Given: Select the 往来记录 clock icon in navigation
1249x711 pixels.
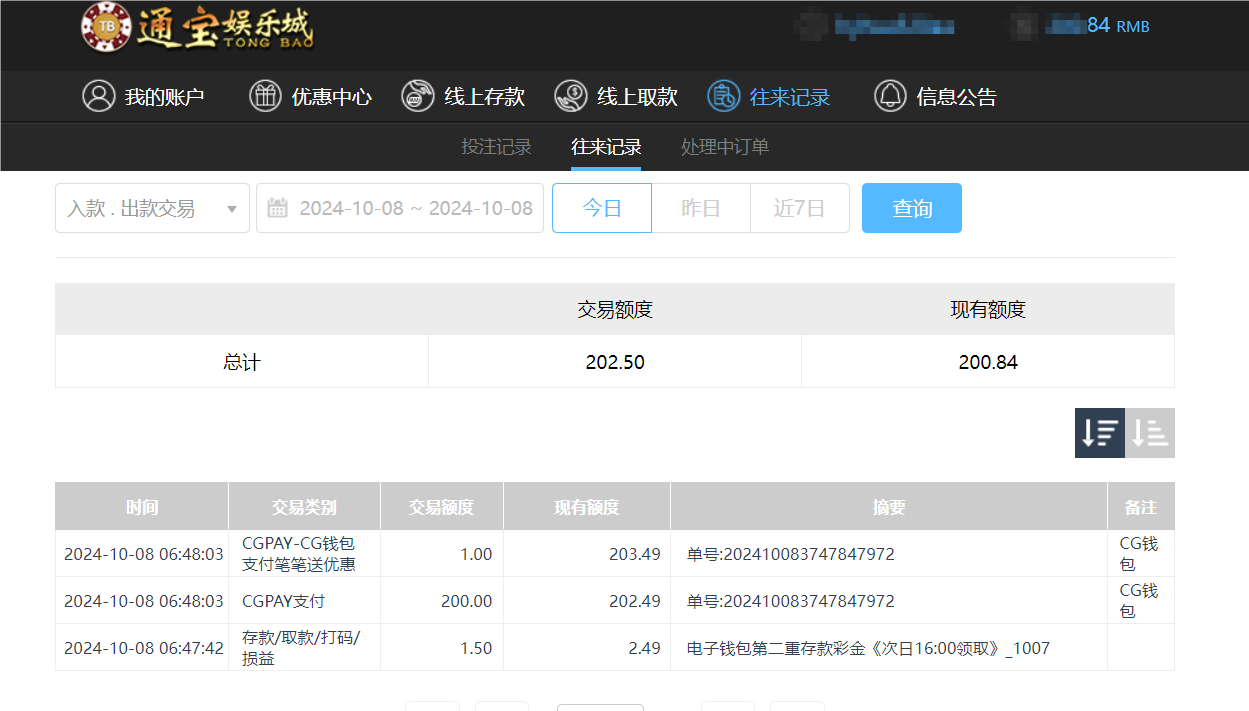Looking at the screenshot, I should coord(723,96).
